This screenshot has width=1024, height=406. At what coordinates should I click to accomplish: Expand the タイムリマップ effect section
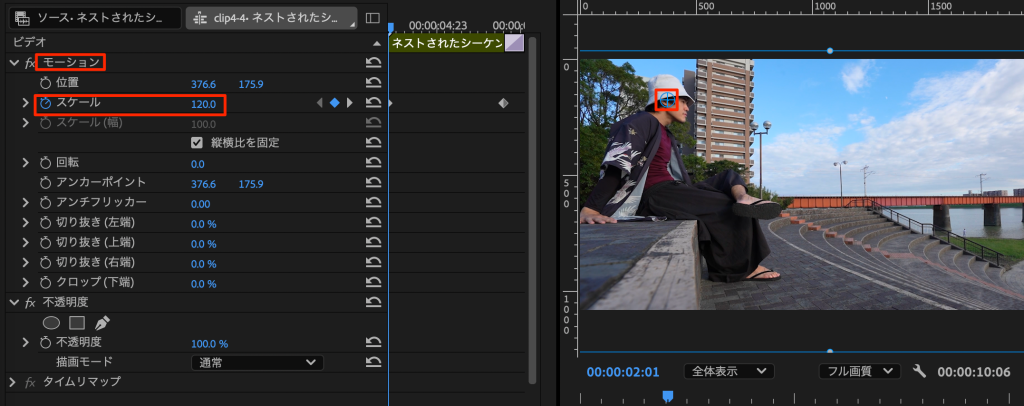(13, 382)
